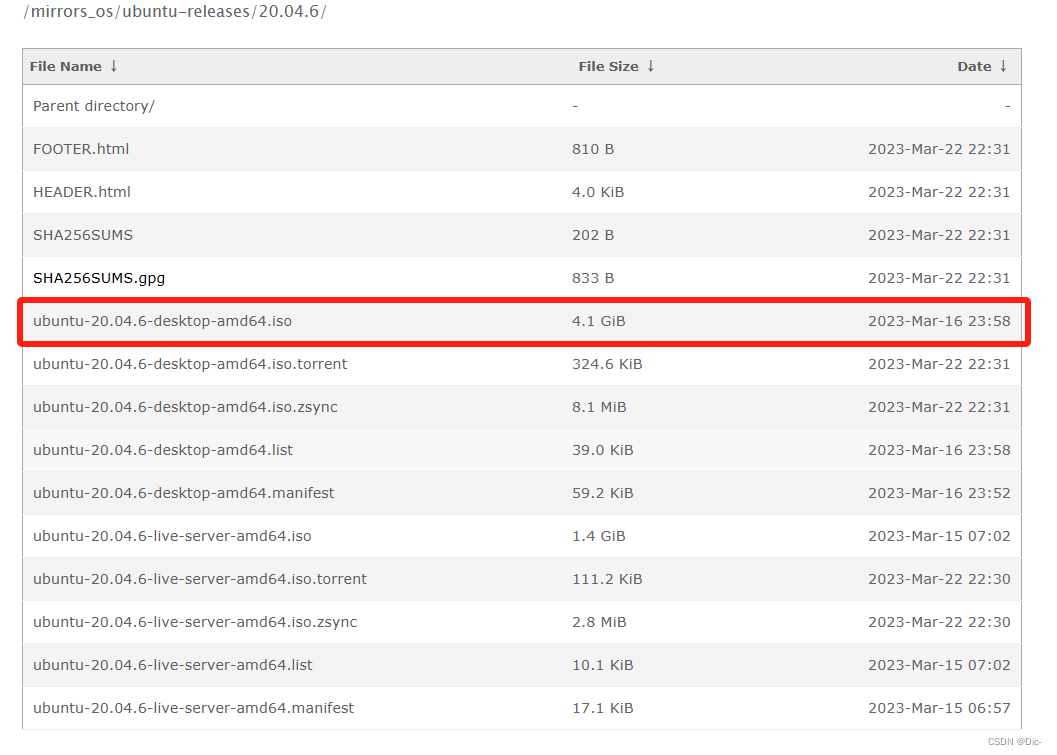Download ubuntu-20.04.6-desktop-amd64.iso.zsync
This screenshot has width=1057, height=755.
pos(185,407)
